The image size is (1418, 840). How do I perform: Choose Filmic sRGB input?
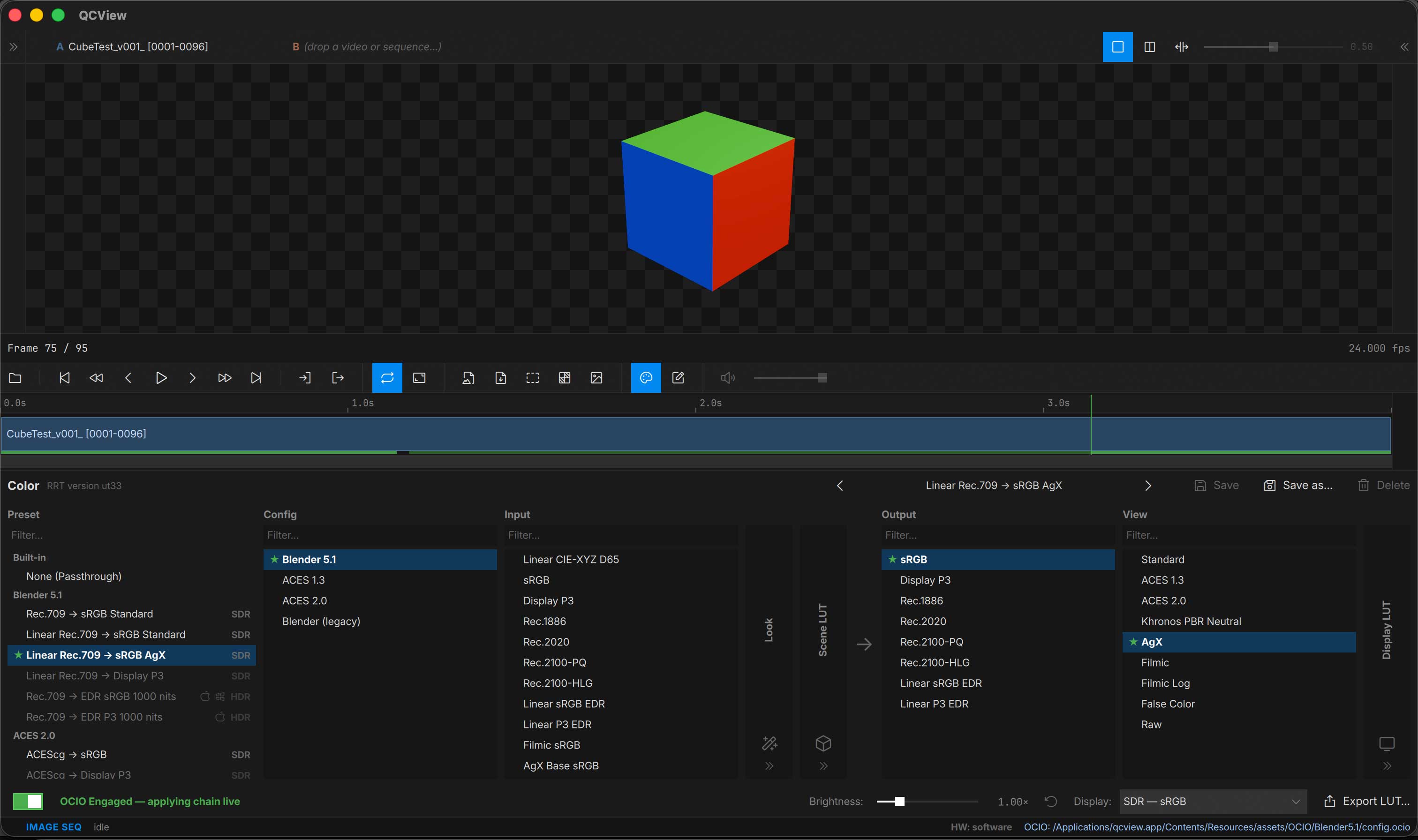(621, 745)
